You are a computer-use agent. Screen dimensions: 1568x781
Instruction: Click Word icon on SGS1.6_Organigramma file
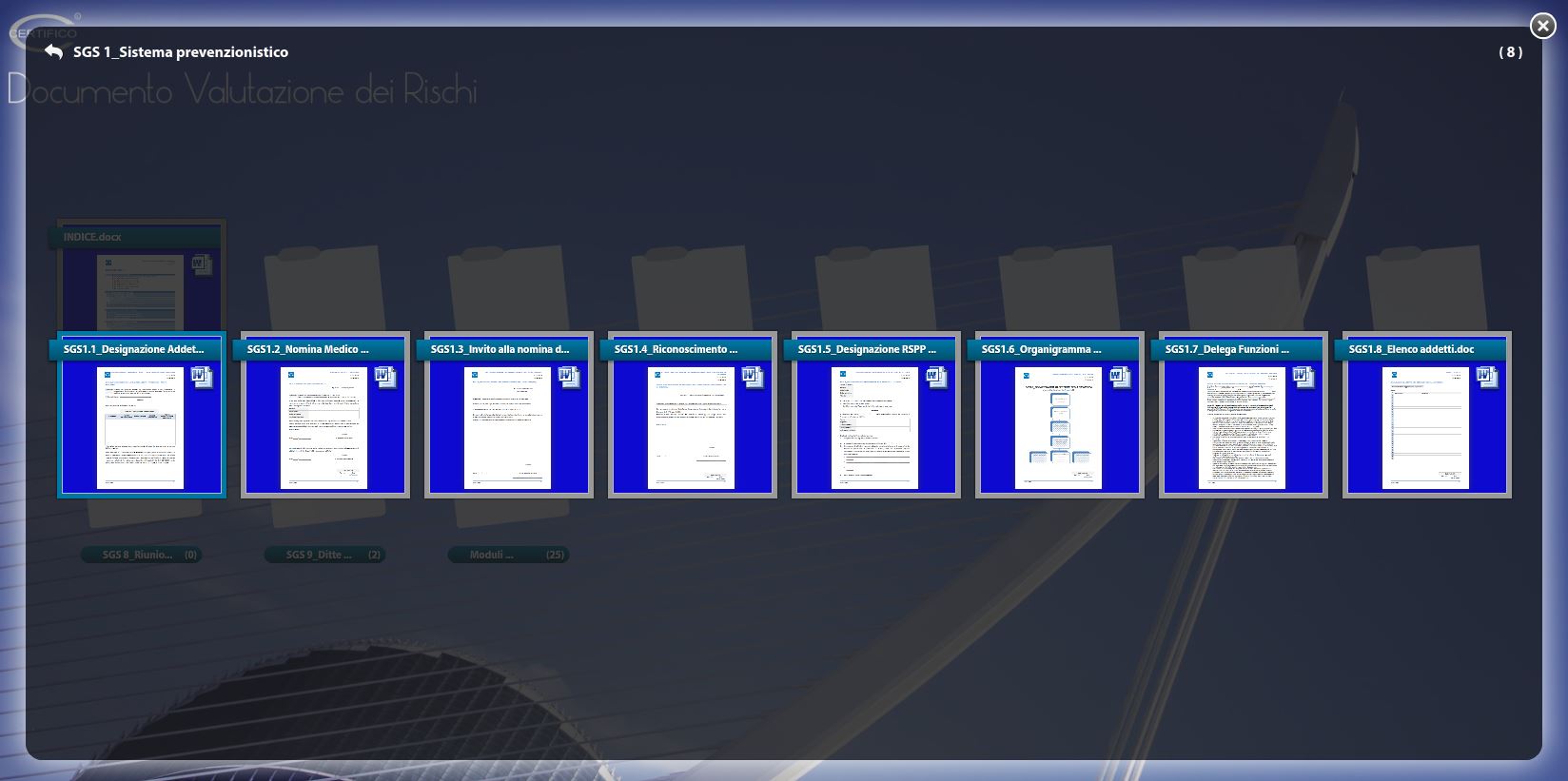tap(1119, 378)
